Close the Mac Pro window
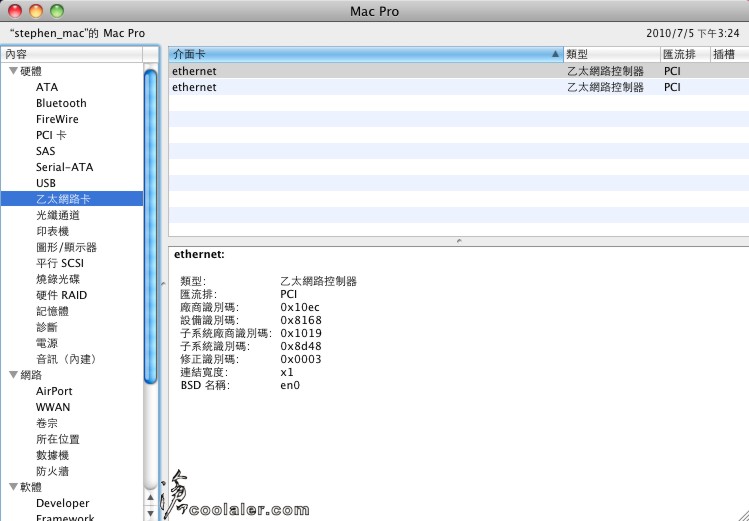 click(15, 11)
